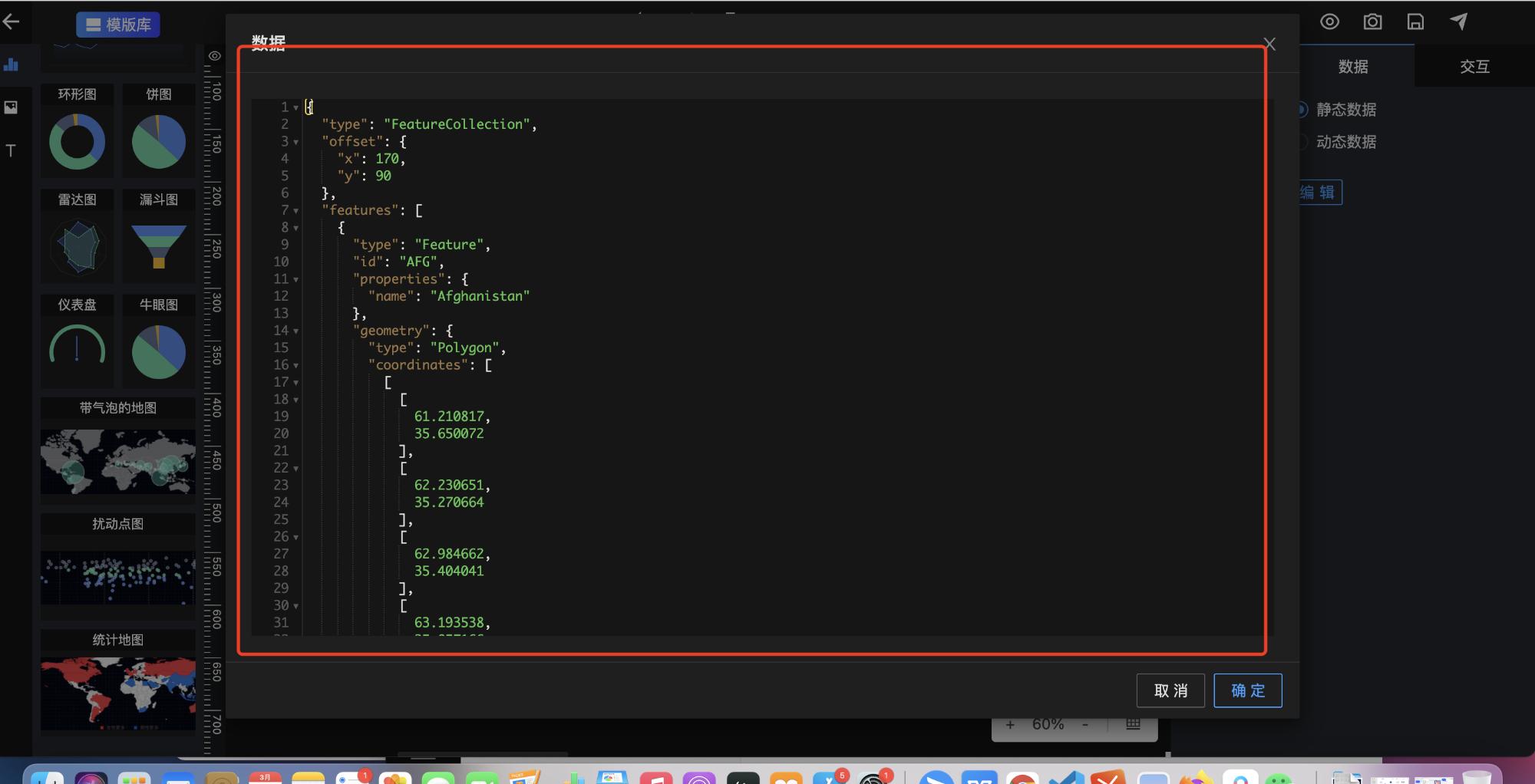Click the camera snapshot icon

1372,21
